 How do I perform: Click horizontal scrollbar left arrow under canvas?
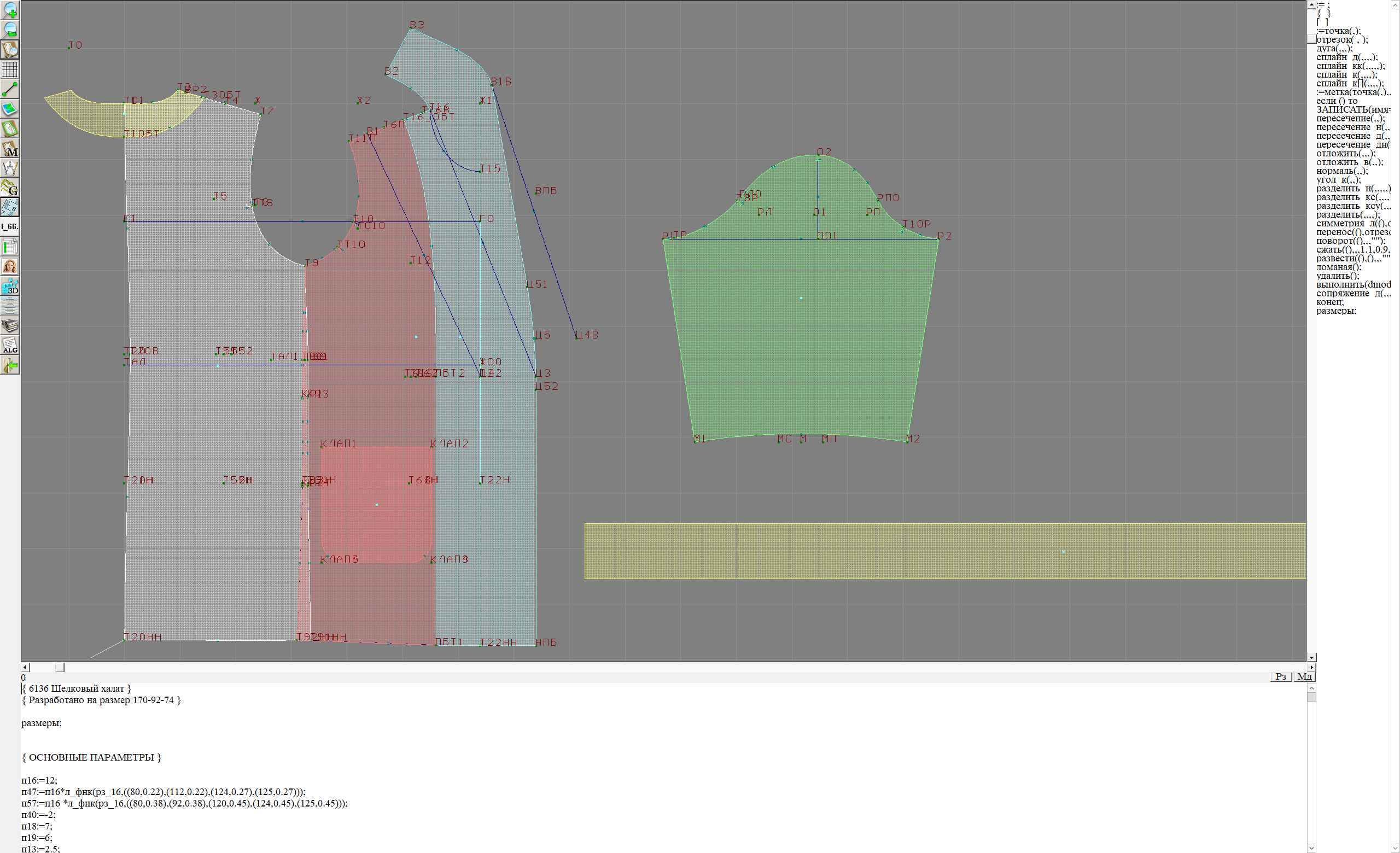[x=25, y=667]
